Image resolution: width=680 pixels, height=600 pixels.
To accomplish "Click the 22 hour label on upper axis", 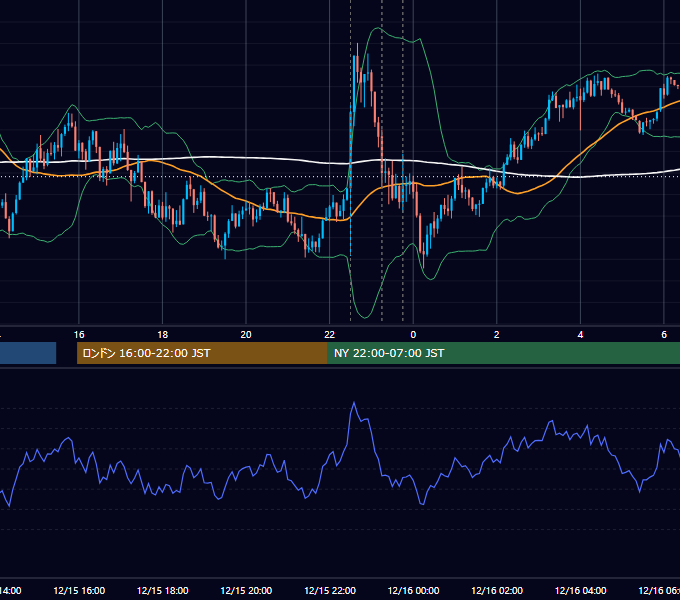I will pos(330,335).
